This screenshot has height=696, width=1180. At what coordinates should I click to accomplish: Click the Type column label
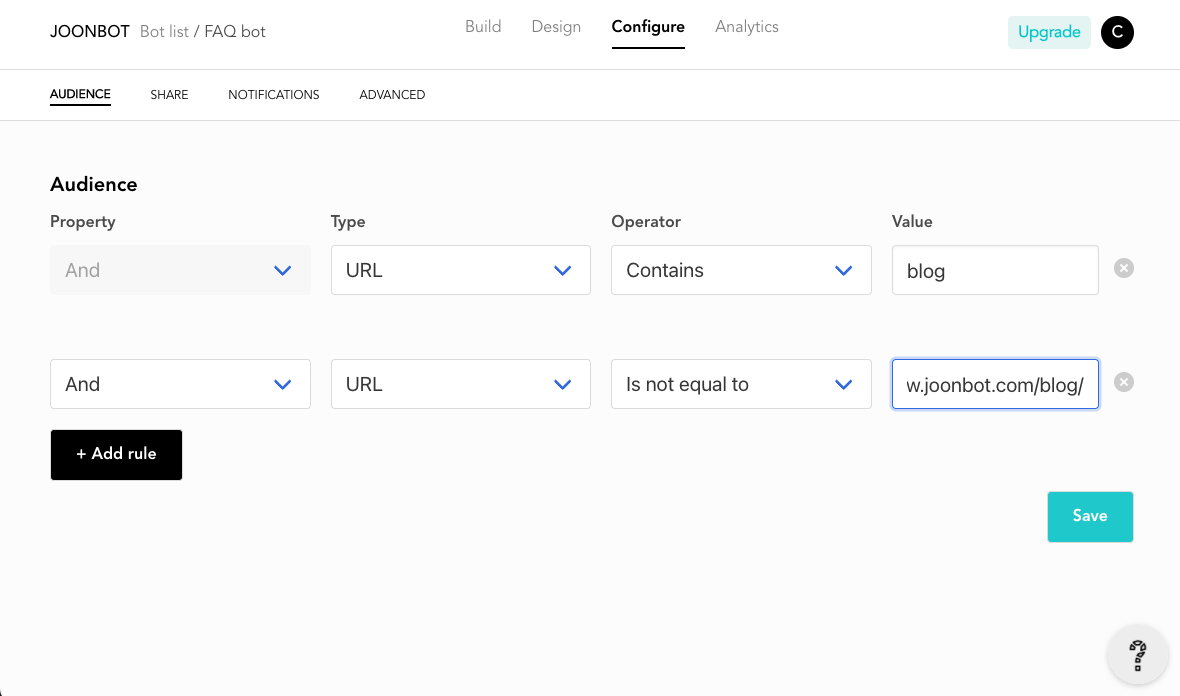pos(348,222)
